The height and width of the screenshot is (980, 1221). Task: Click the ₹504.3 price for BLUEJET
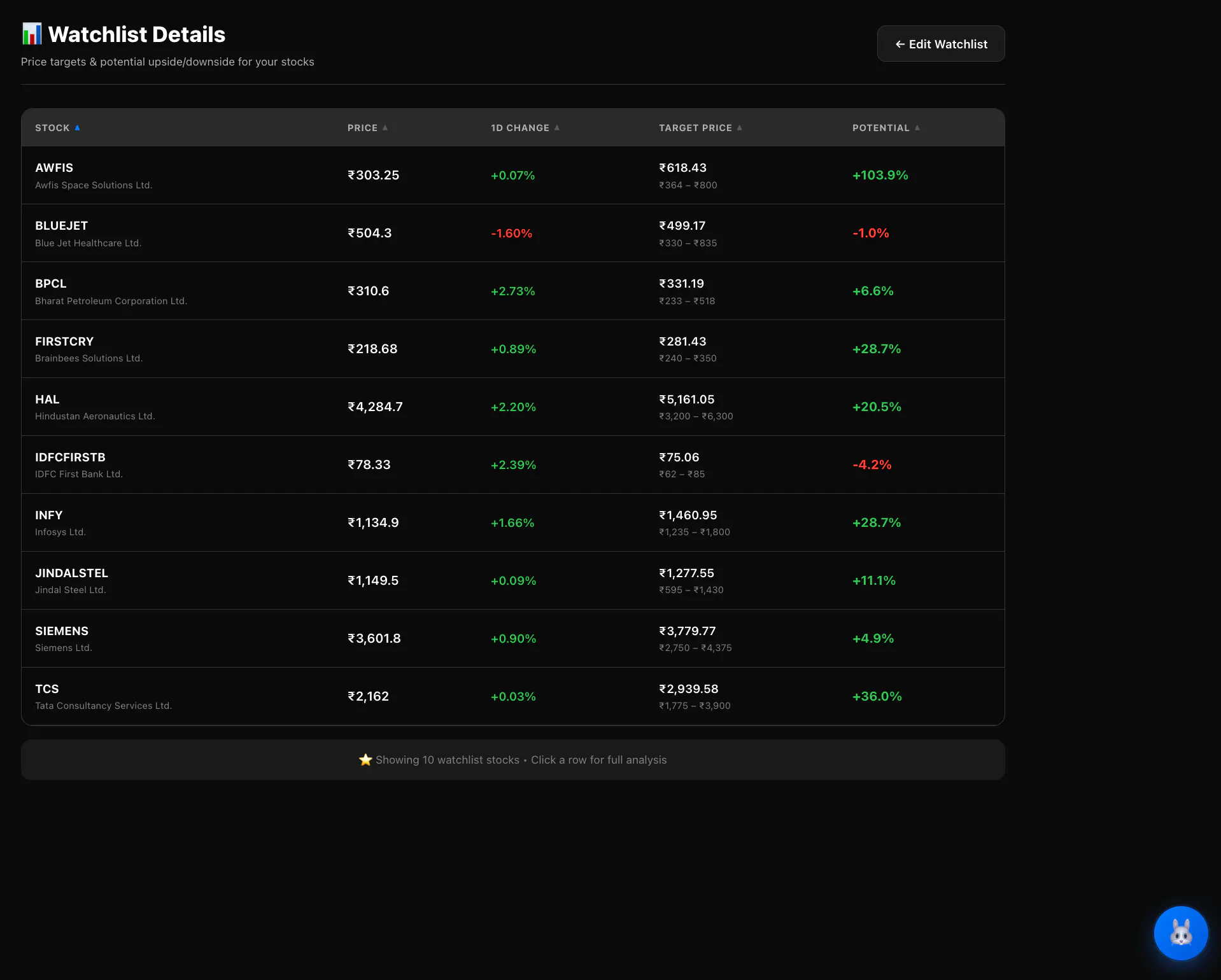370,233
